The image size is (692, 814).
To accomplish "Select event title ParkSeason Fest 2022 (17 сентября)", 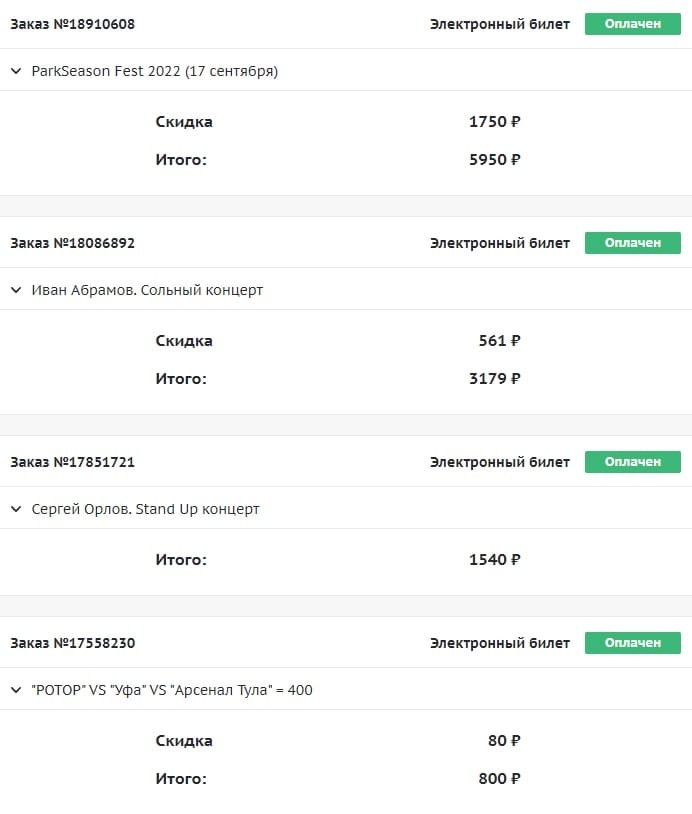I will [155, 71].
